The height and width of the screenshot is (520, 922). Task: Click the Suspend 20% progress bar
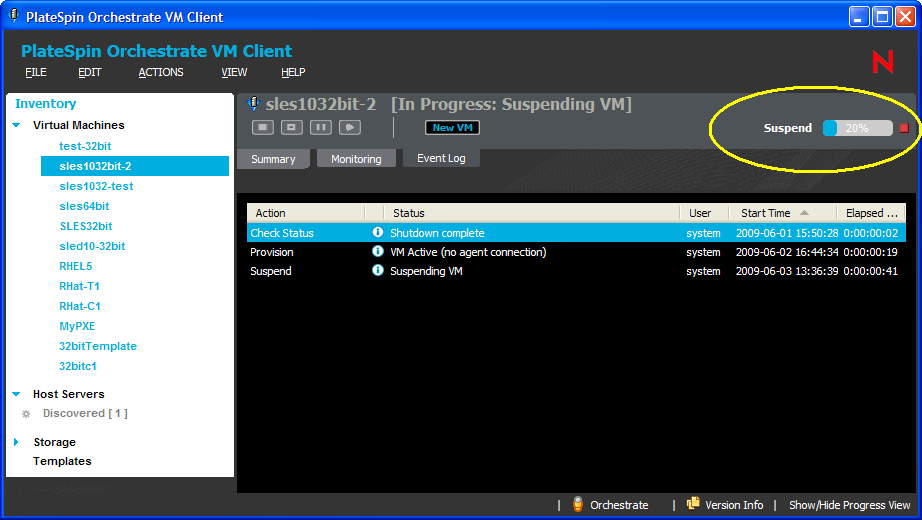click(x=857, y=128)
